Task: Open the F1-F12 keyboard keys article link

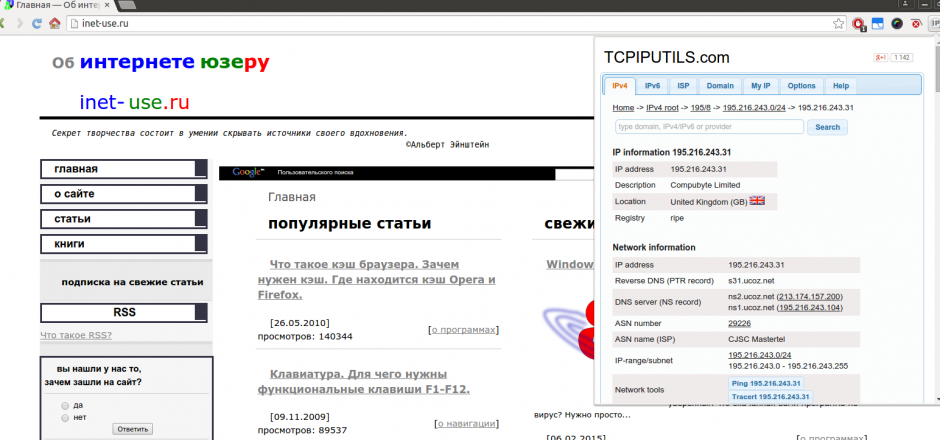Action: pos(363,382)
